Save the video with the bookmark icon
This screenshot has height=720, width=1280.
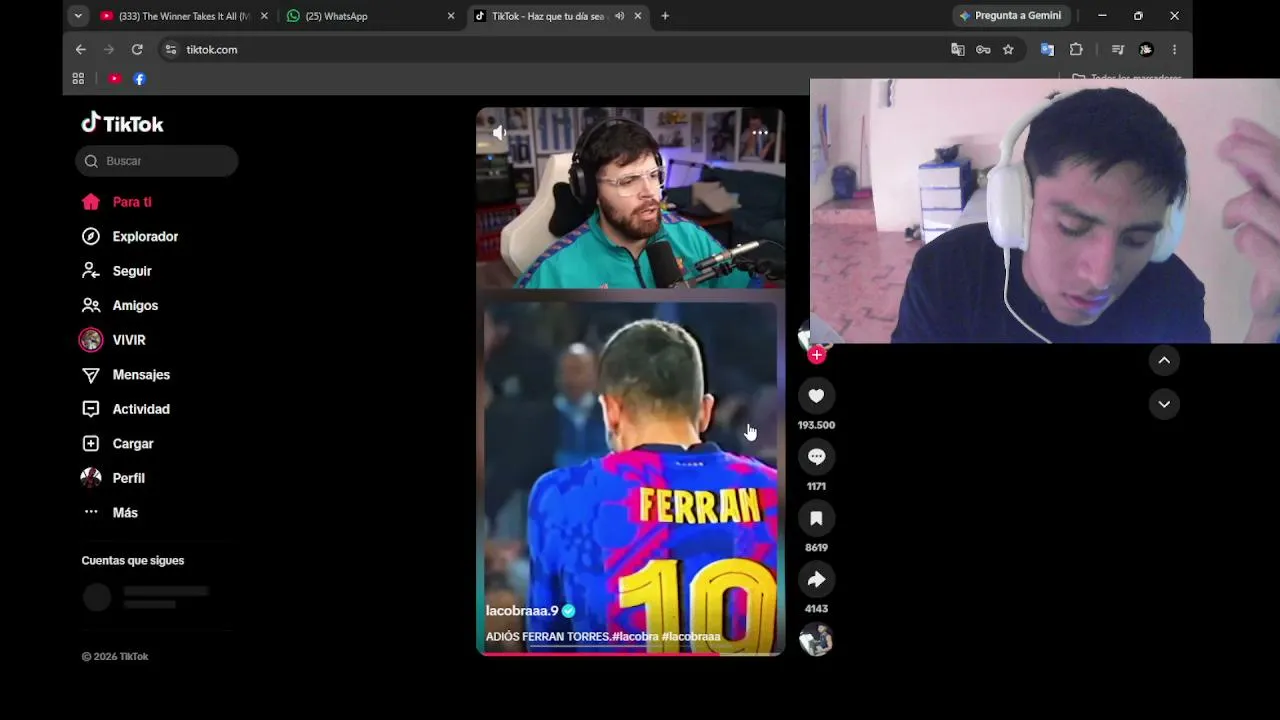click(x=816, y=518)
